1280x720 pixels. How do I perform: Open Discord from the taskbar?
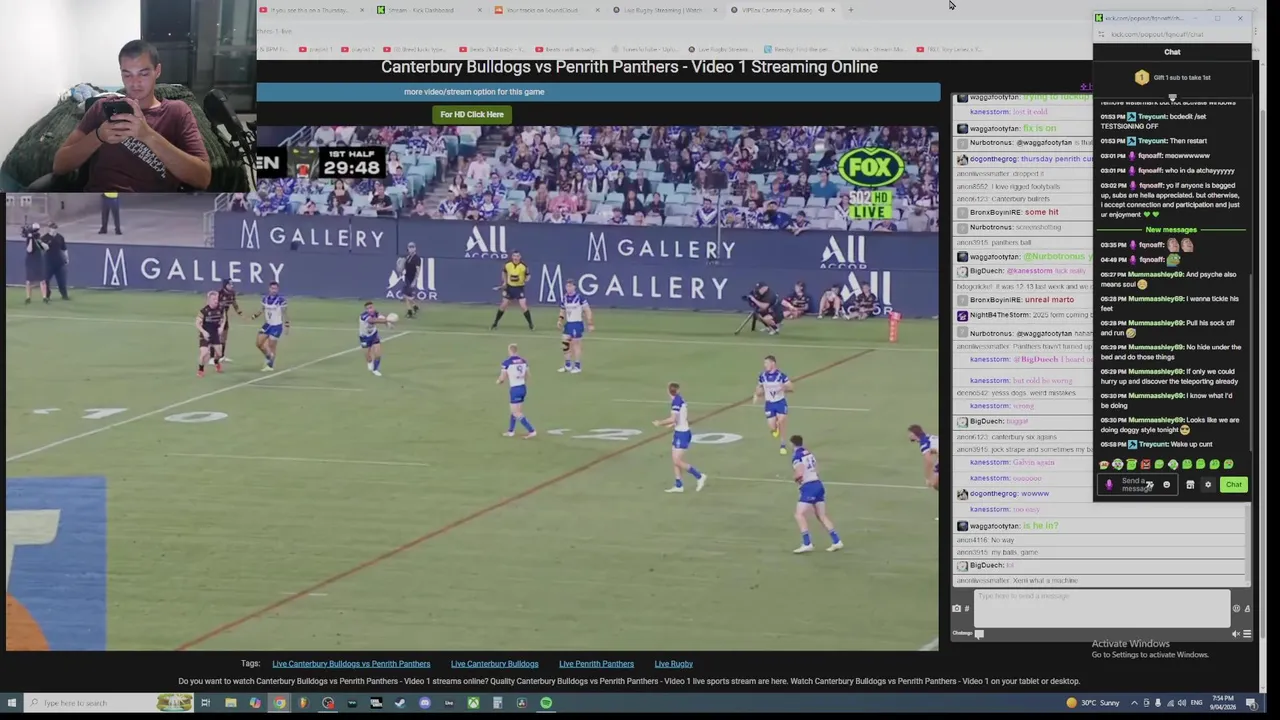pos(425,703)
